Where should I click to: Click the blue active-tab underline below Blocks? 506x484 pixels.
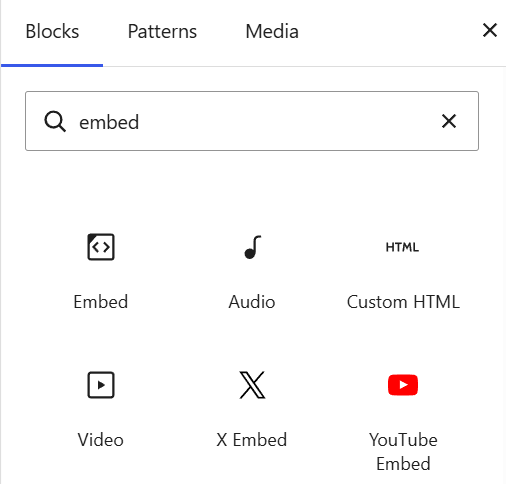[x=52, y=65]
